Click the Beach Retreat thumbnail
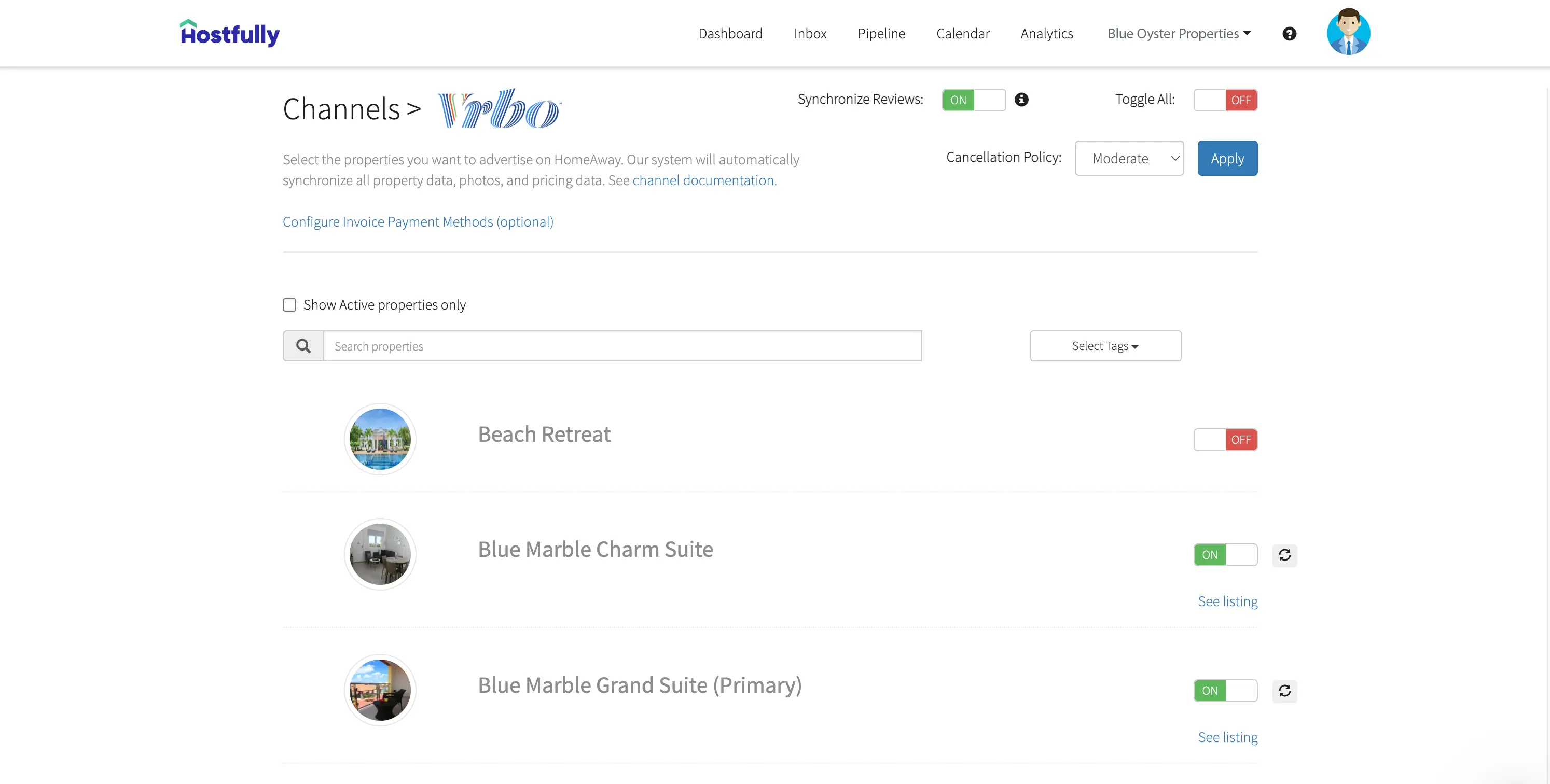The width and height of the screenshot is (1550, 784). (380, 439)
